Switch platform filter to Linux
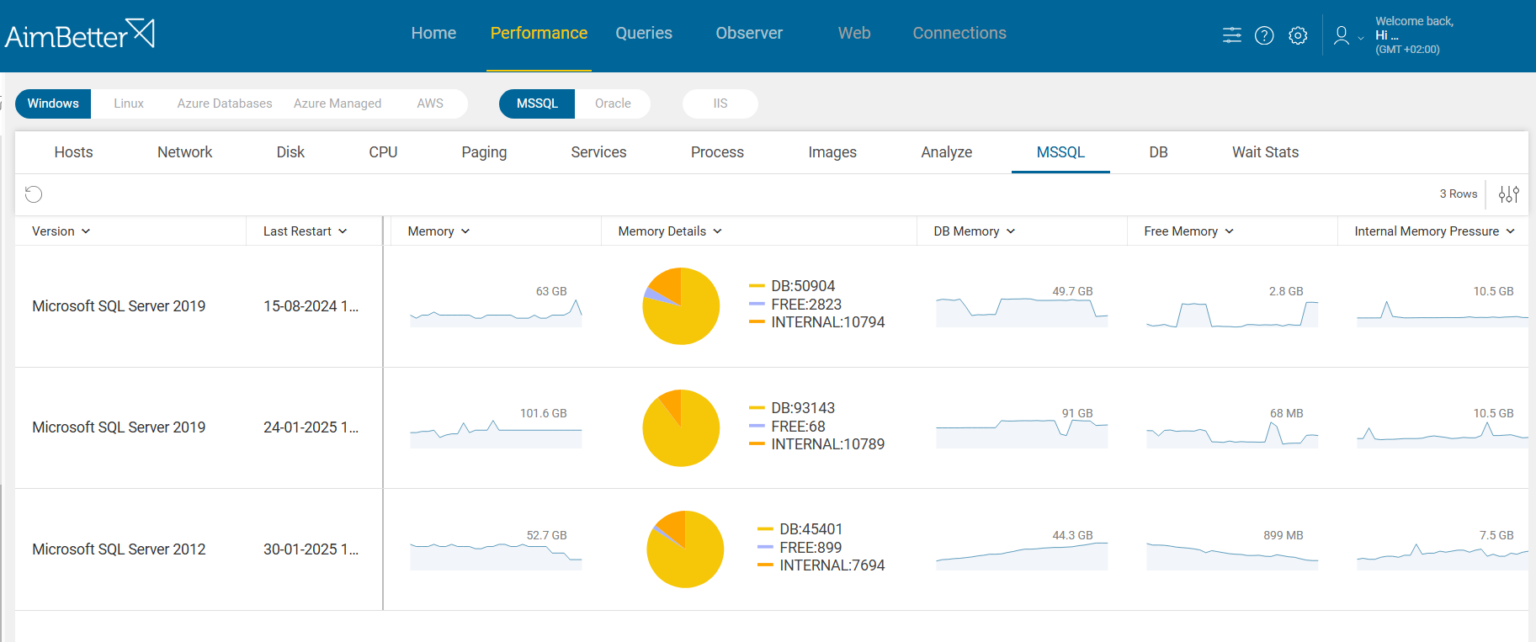The image size is (1536, 642). 128,103
